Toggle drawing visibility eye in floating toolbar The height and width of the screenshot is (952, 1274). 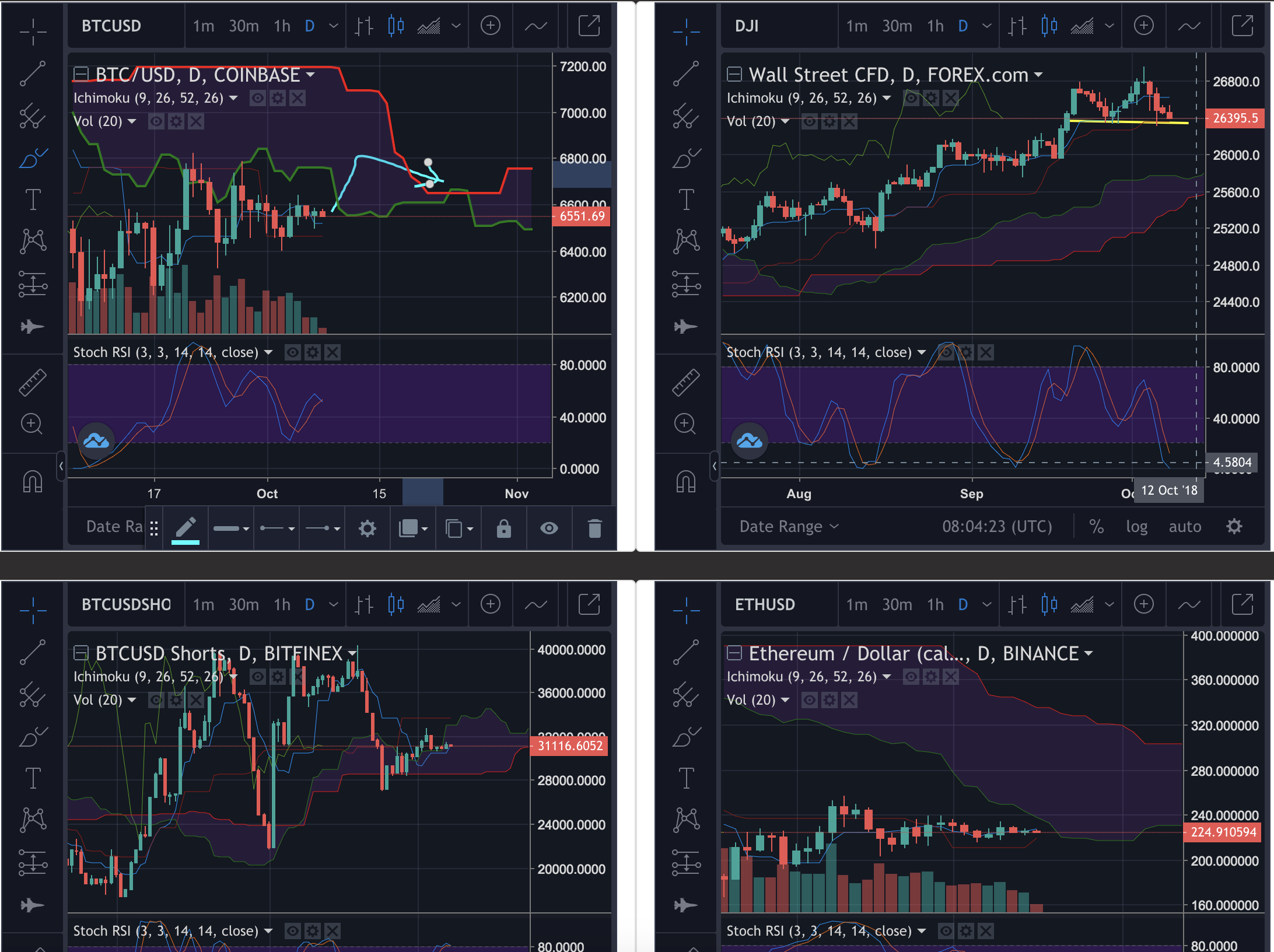[549, 528]
